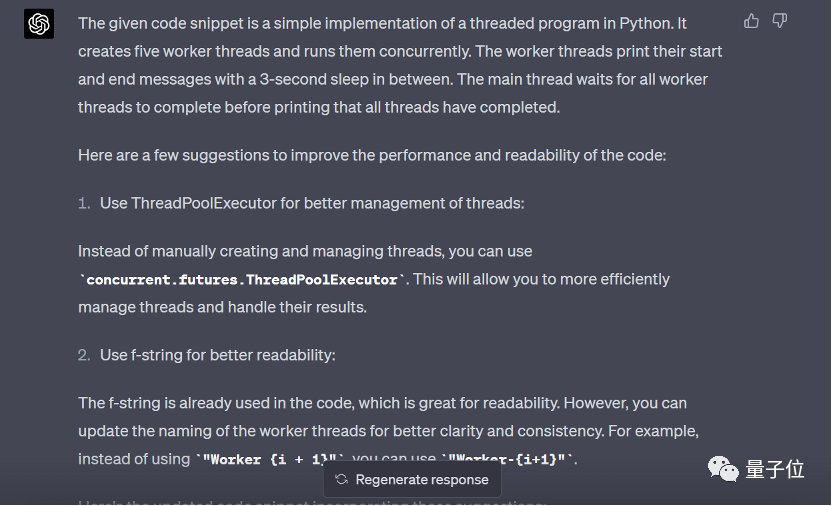Click the list number marker "2."
The height and width of the screenshot is (506, 832).
point(84,355)
